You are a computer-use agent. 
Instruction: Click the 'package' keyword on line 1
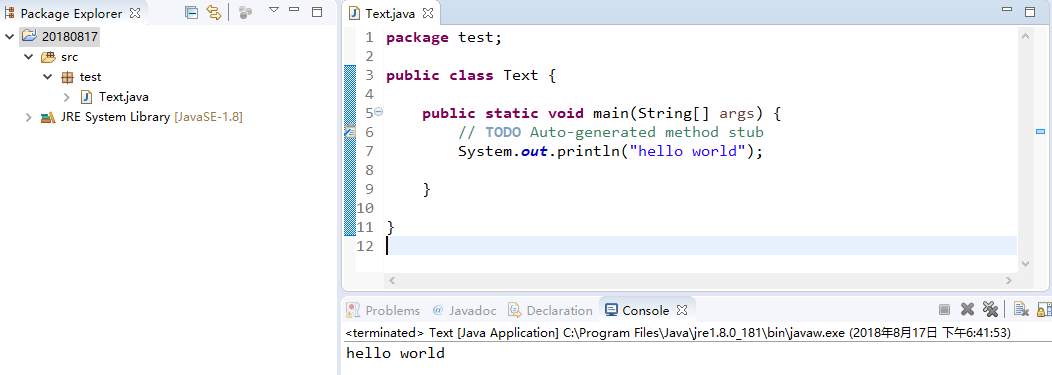tap(417, 38)
